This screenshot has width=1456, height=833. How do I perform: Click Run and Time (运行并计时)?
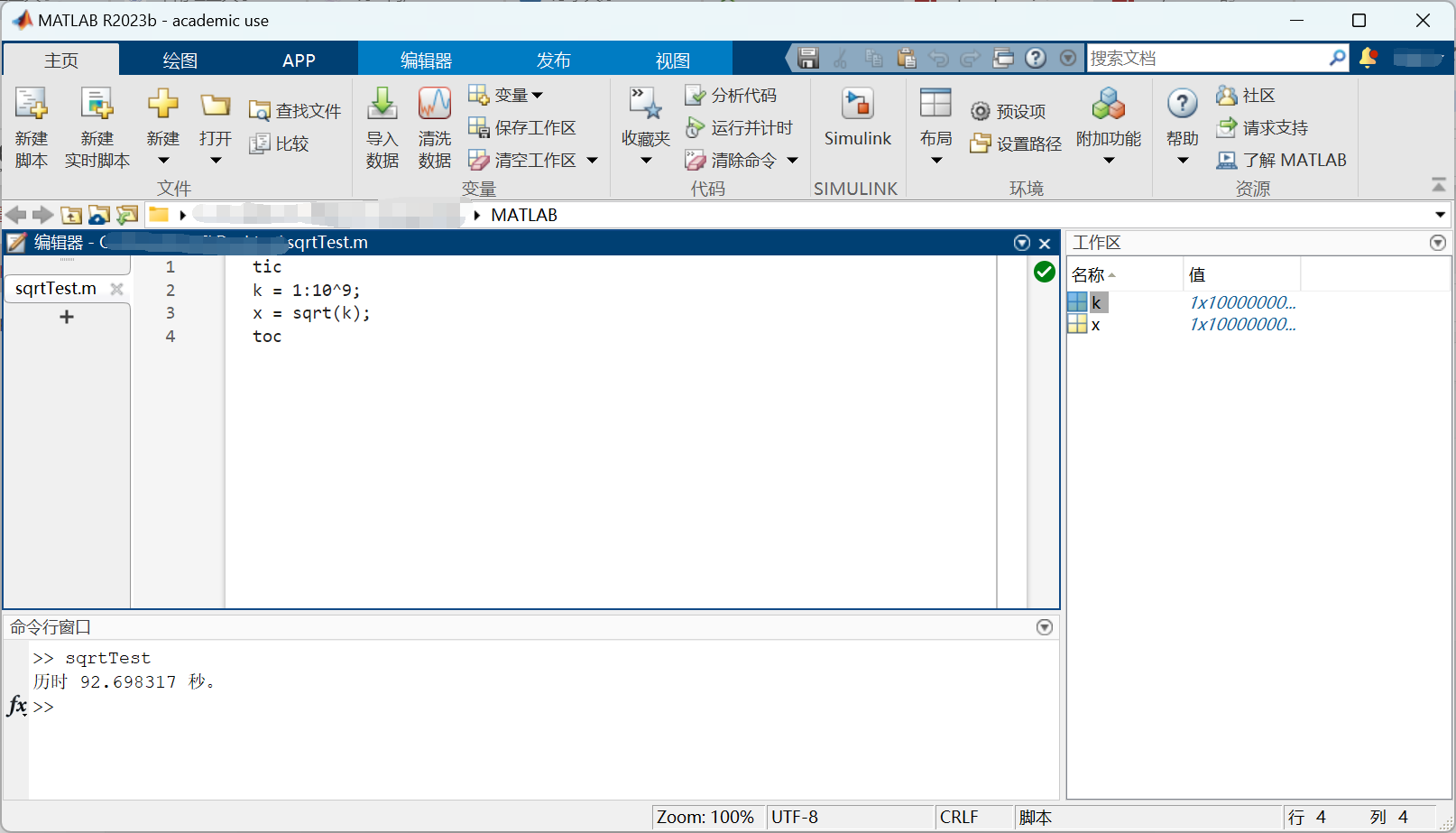coord(739,127)
